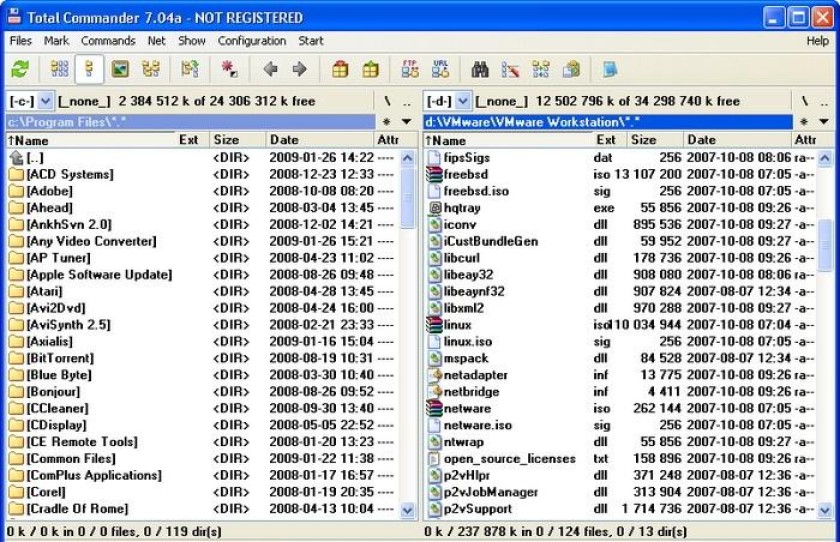Open the FTP connect toolbar icon
Screen dimensions: 840x542
(x=410, y=69)
